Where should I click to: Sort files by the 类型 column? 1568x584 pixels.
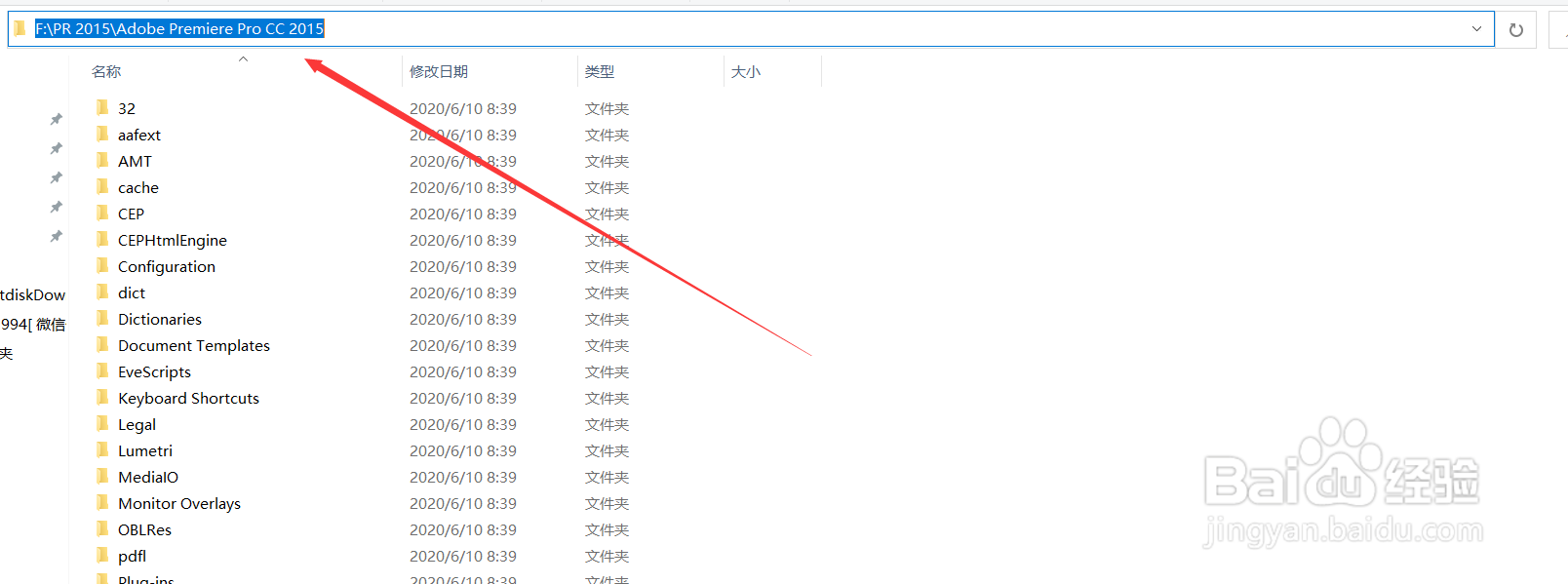coord(600,71)
